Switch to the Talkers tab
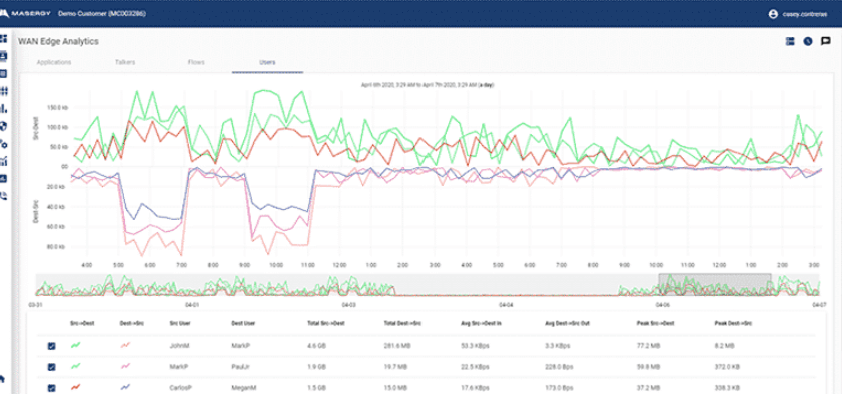Screen dimensions: 842x394 pos(125,62)
